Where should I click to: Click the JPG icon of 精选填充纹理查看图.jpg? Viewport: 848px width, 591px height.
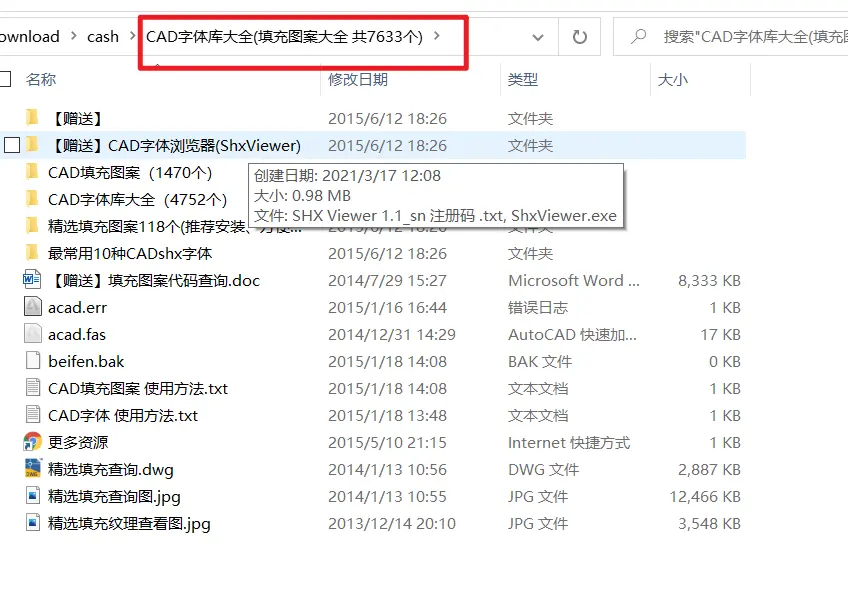pos(32,523)
